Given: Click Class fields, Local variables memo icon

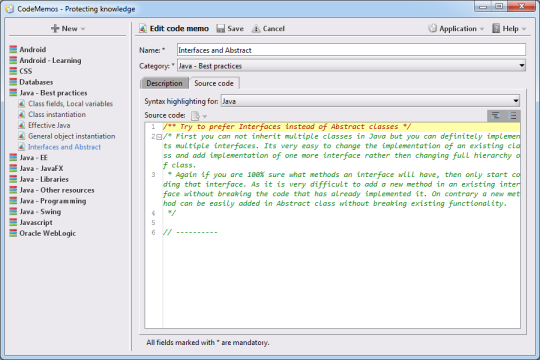Looking at the screenshot, I should coord(22,104).
